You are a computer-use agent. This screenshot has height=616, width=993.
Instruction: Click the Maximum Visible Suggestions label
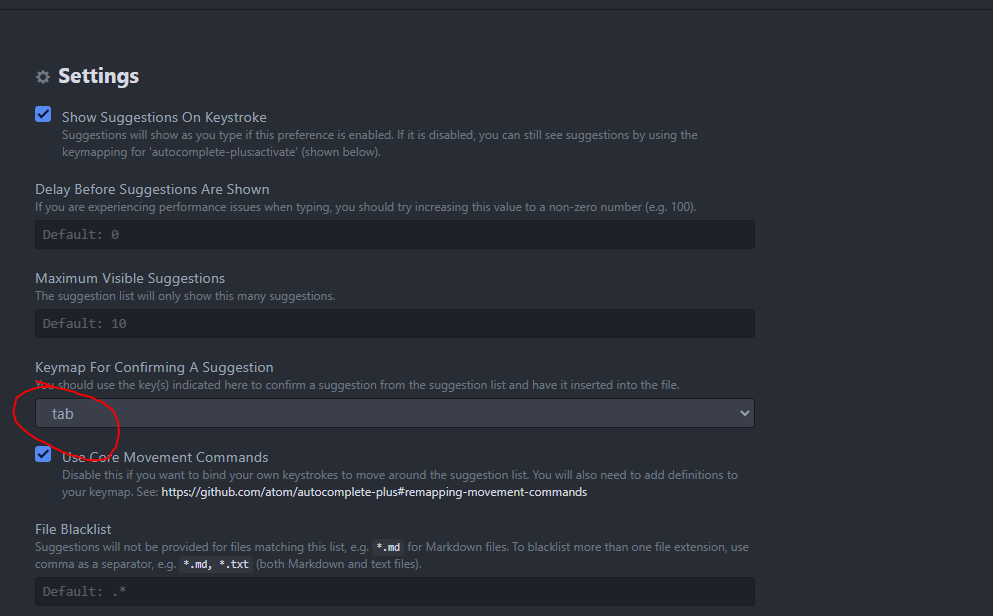pos(130,278)
